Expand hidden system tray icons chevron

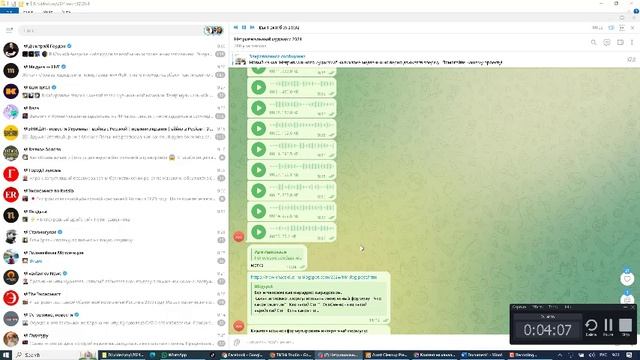click(560, 355)
